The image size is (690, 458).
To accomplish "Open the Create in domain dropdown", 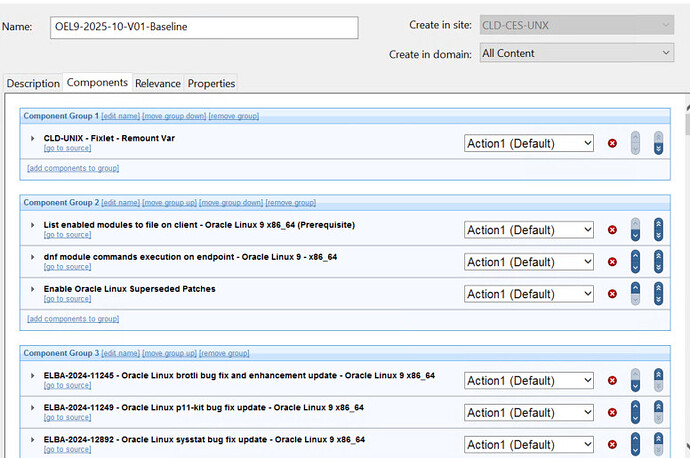I will [x=576, y=53].
